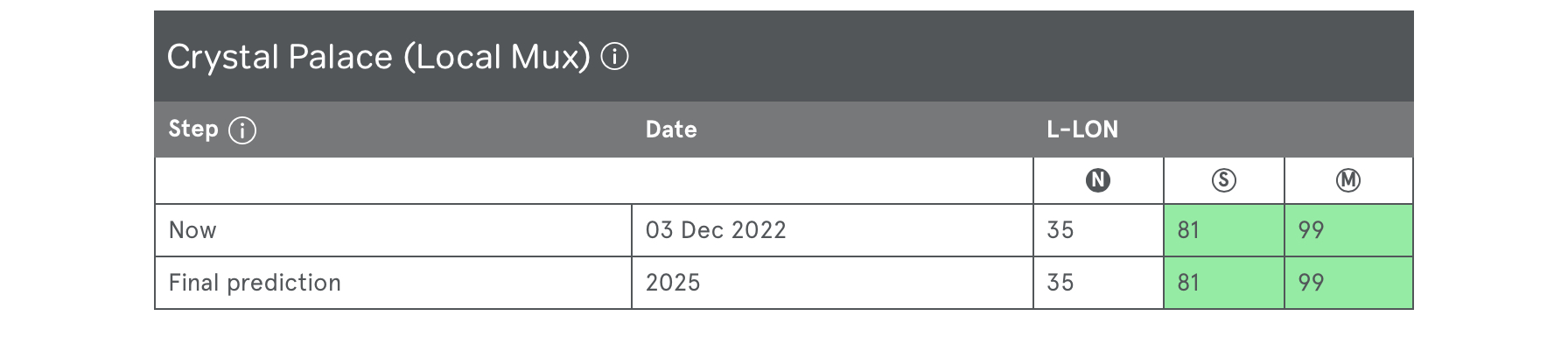Select the Final prediction row label

[255, 283]
